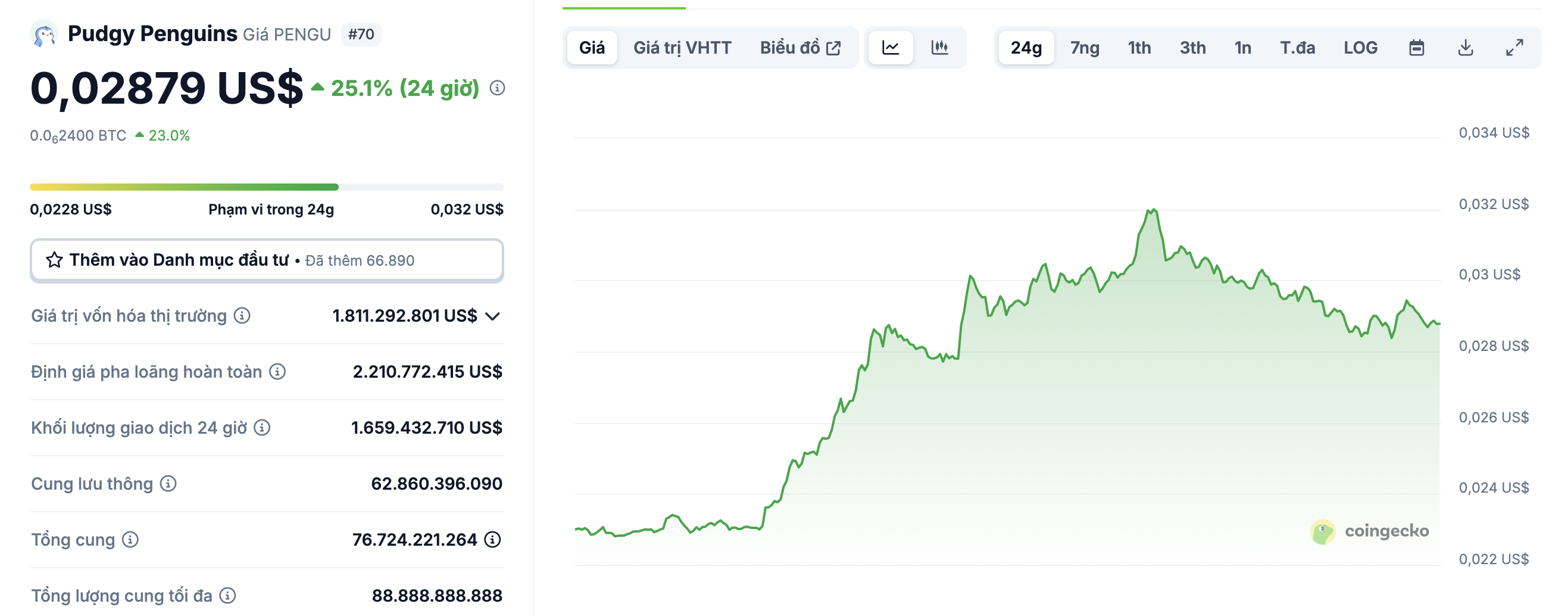
Task: Switch to line chart view icon
Action: click(890, 48)
